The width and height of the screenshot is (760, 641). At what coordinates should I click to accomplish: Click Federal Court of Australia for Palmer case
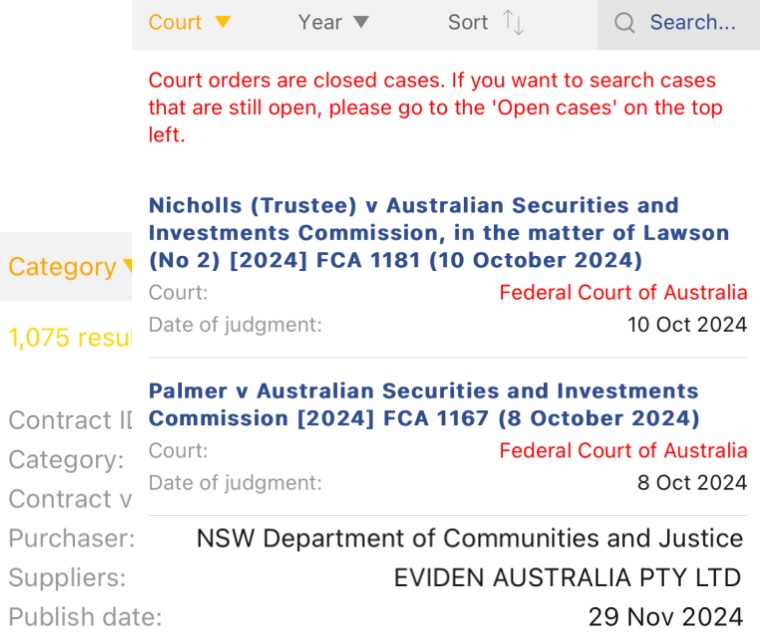coord(623,450)
